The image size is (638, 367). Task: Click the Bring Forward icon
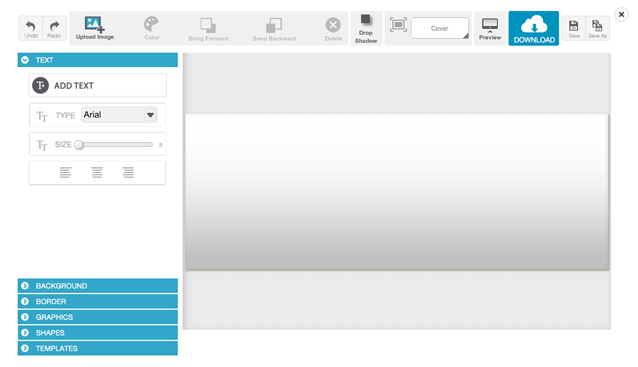click(x=208, y=25)
